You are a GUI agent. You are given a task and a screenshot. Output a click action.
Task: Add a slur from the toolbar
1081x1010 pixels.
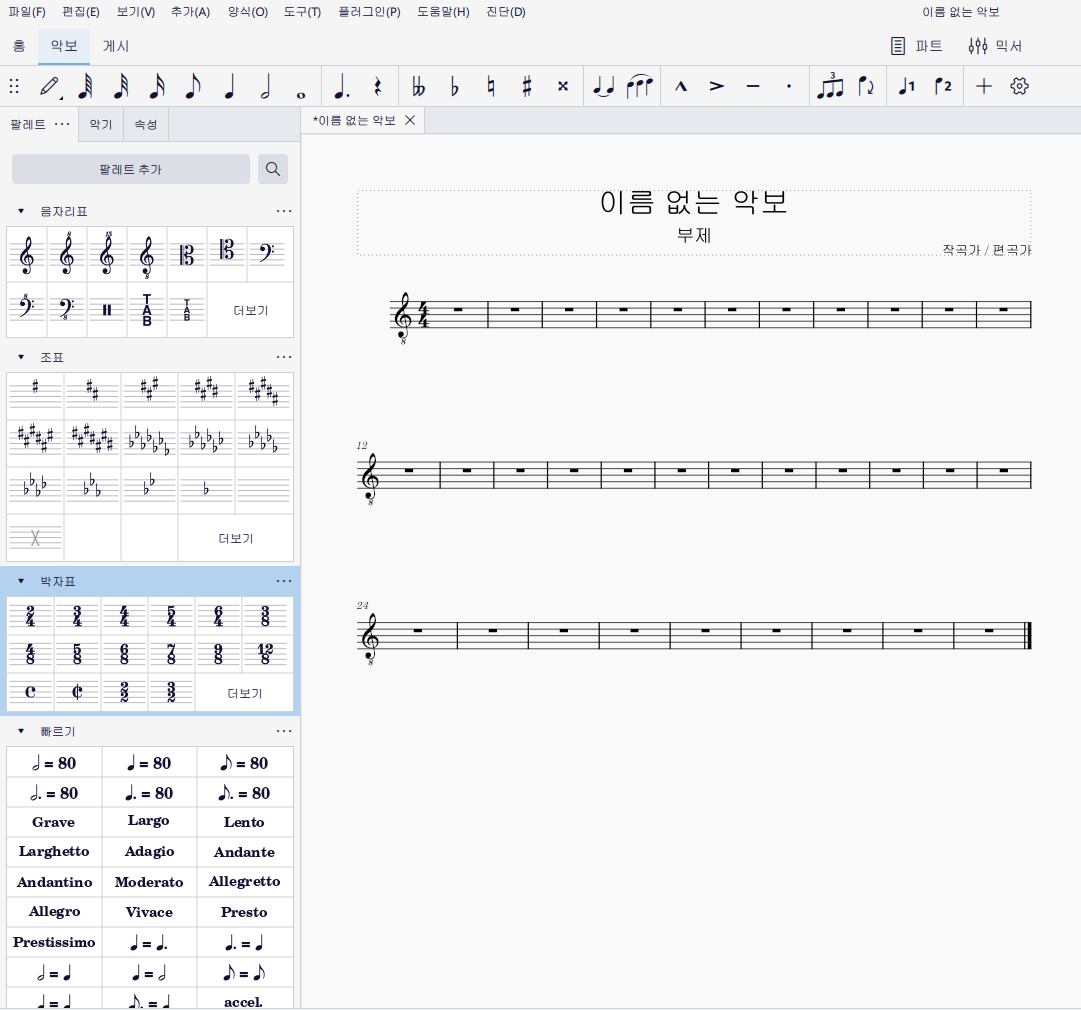pyautogui.click(x=640, y=86)
